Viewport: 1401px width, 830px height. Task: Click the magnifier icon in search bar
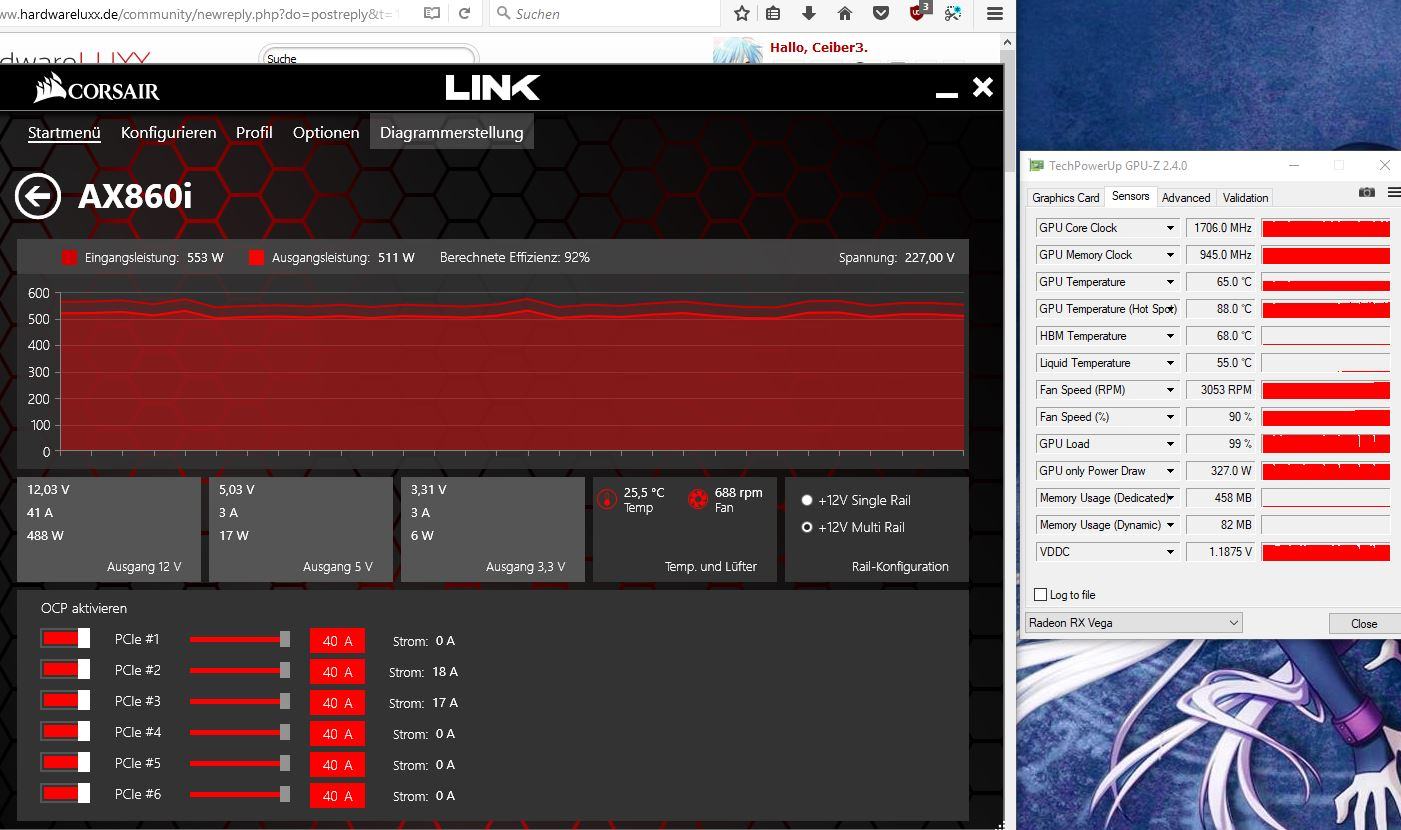pos(502,14)
